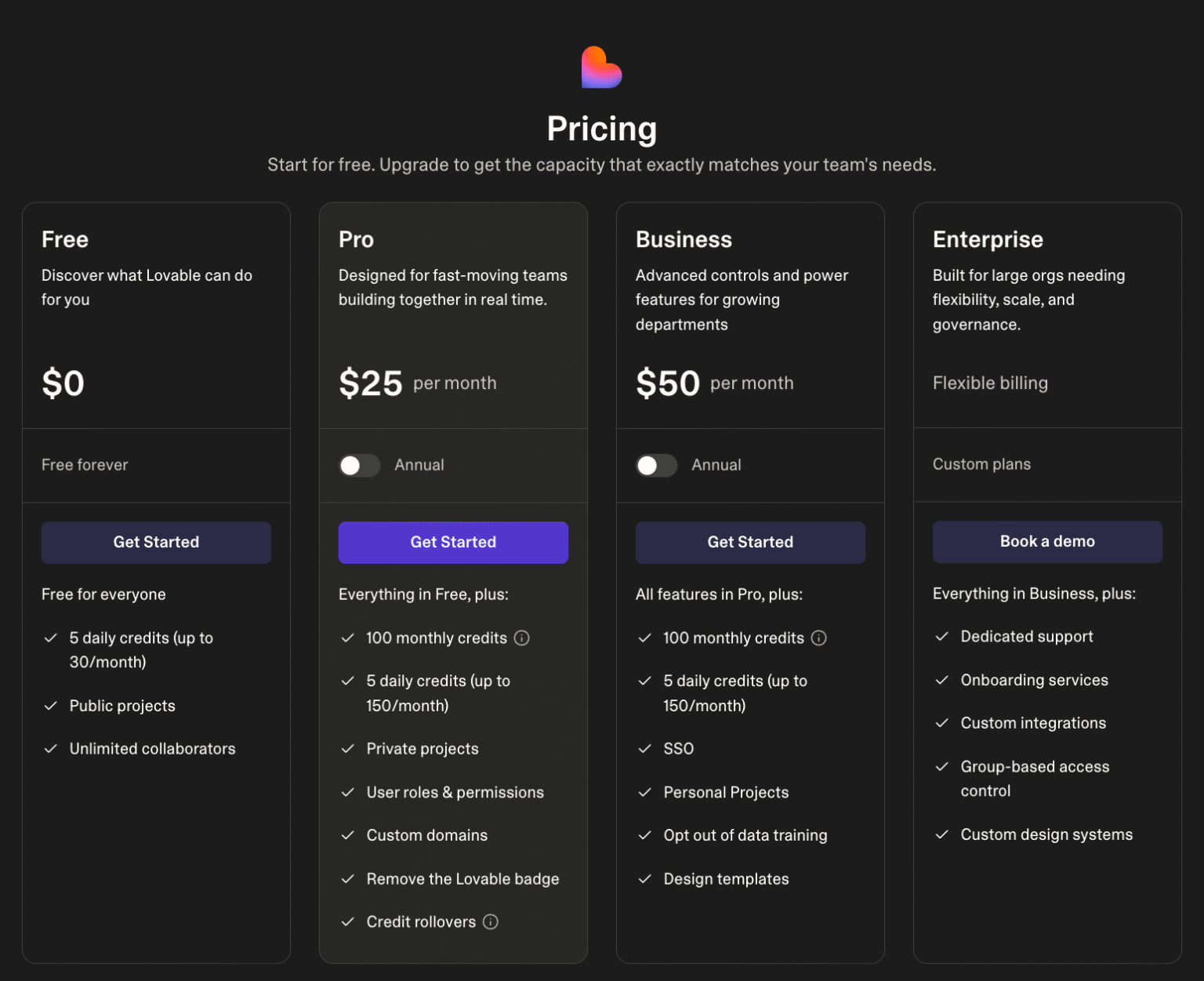The width and height of the screenshot is (1204, 981).
Task: Click the checkmark beside Public projects
Action: pyautogui.click(x=51, y=705)
